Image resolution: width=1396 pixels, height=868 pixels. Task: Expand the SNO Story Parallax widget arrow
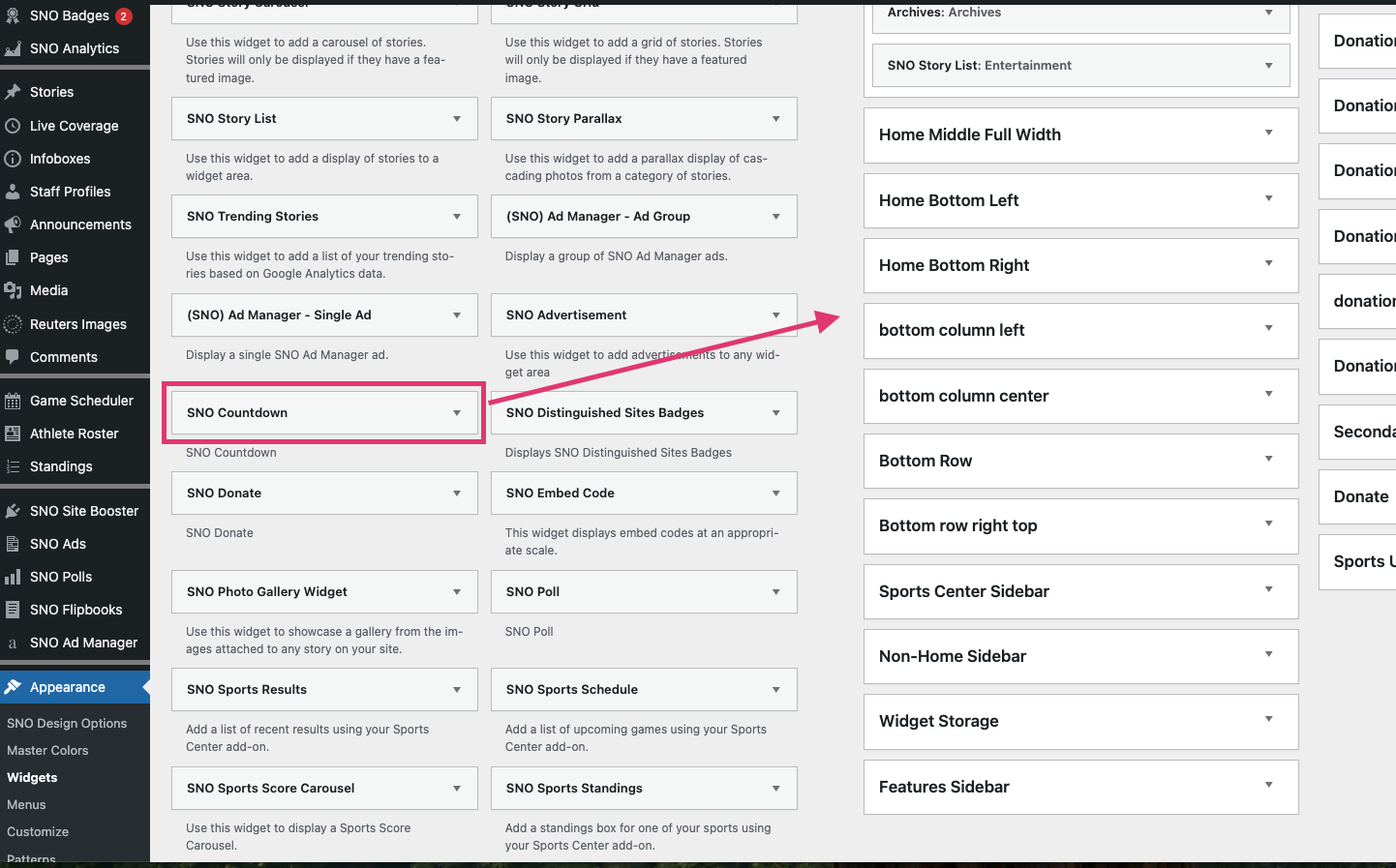pos(776,119)
